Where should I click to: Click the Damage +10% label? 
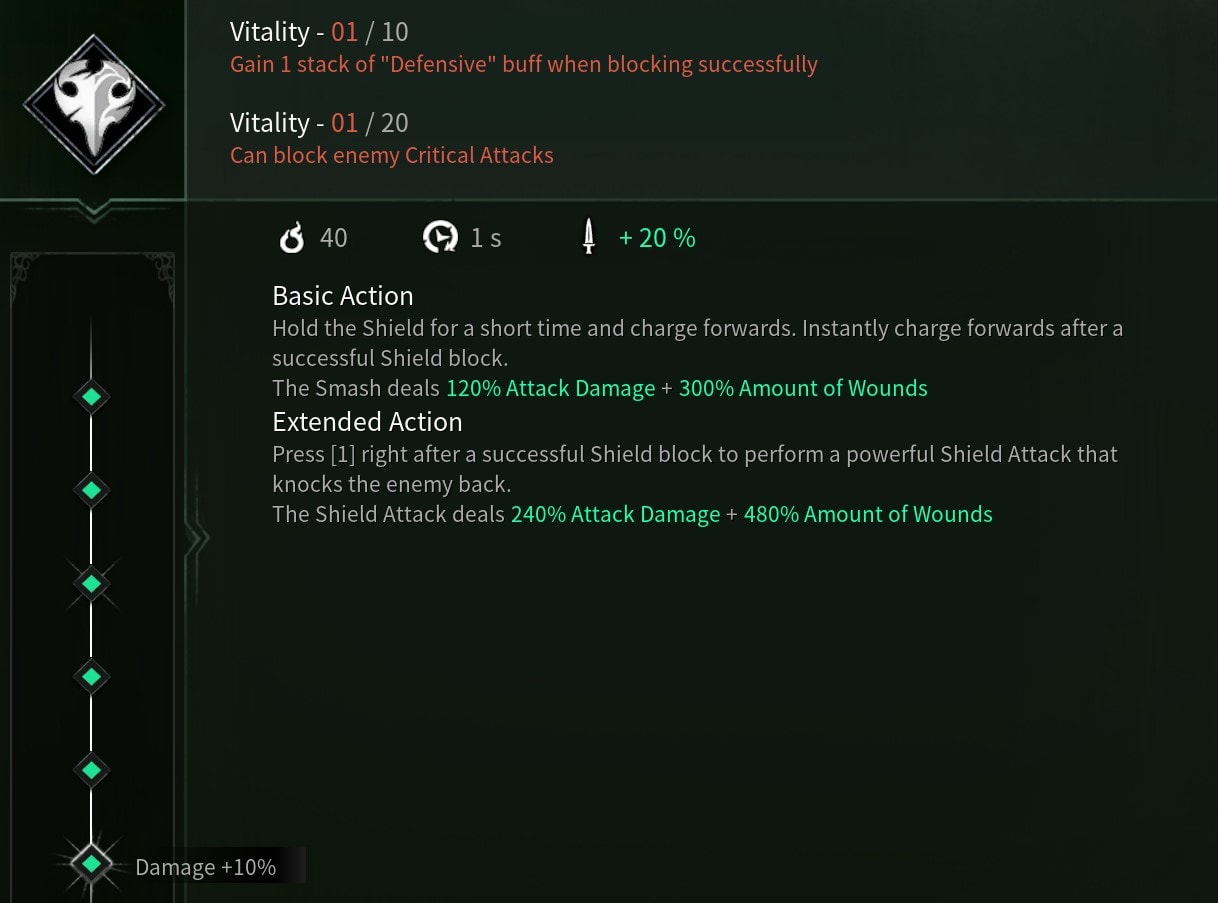pos(205,867)
